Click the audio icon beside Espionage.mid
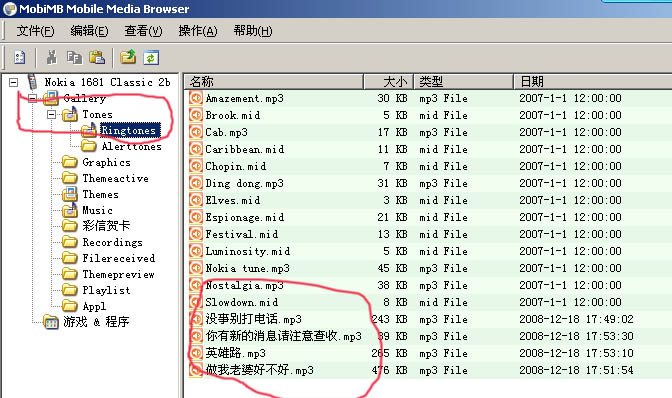Screen dimensions: 672x398 coord(196,217)
